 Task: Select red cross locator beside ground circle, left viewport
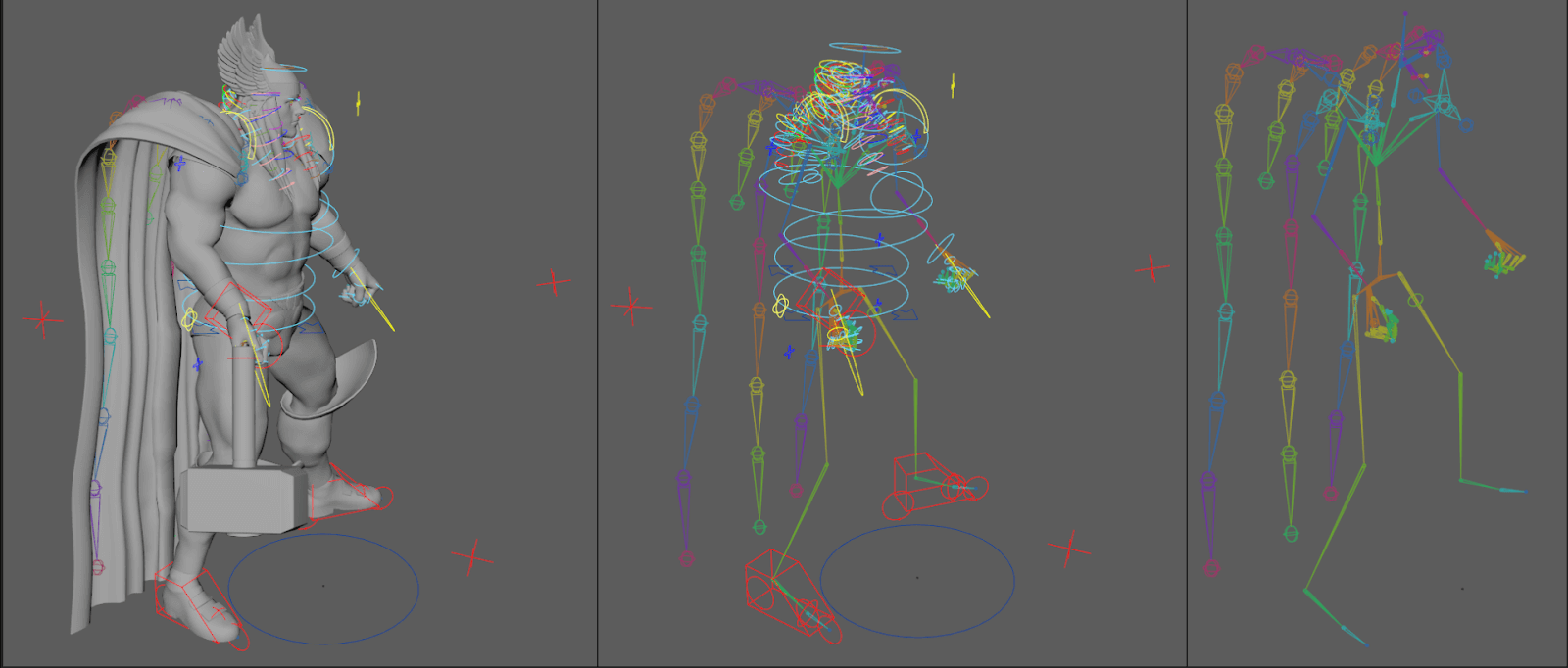472,556
